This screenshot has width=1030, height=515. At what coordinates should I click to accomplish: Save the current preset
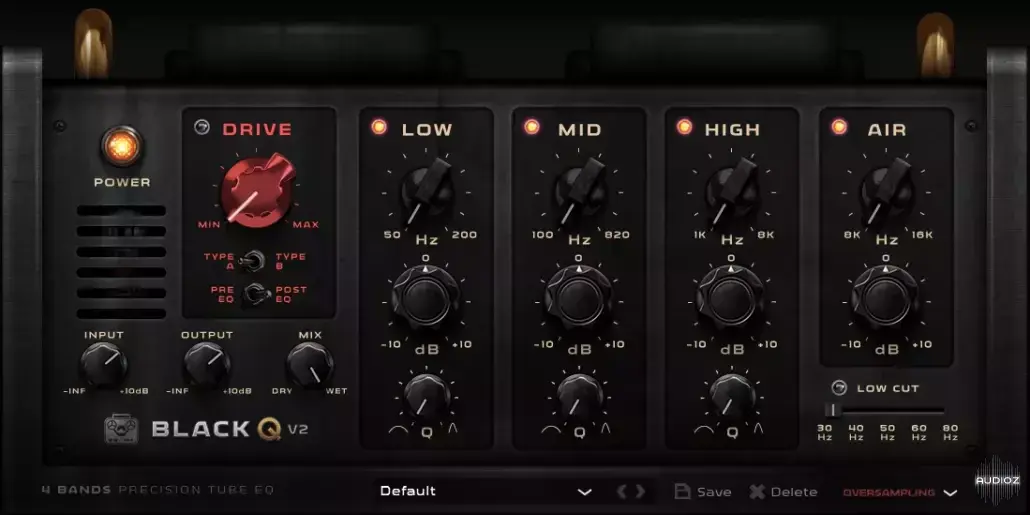702,491
